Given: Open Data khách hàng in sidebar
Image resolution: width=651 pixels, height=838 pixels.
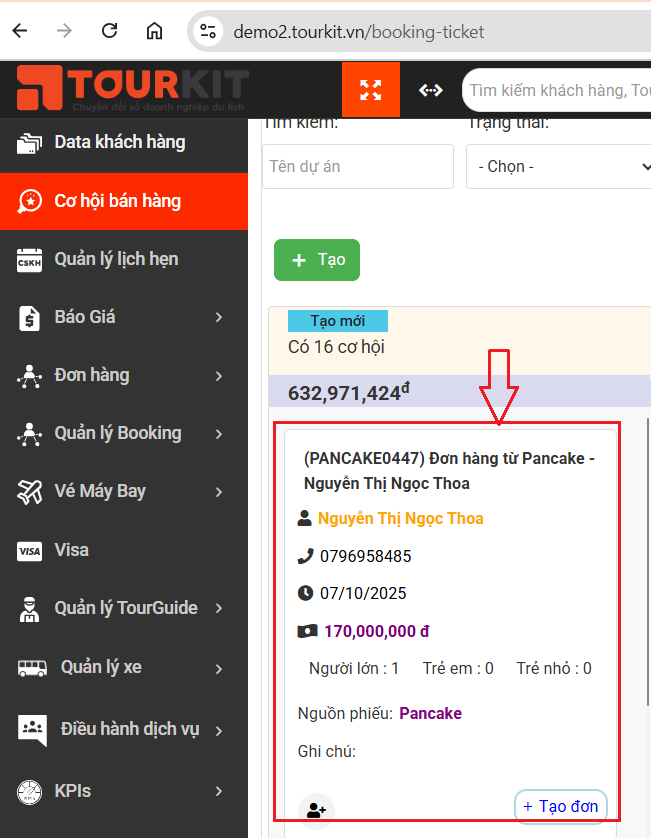Looking at the screenshot, I should [x=119, y=142].
